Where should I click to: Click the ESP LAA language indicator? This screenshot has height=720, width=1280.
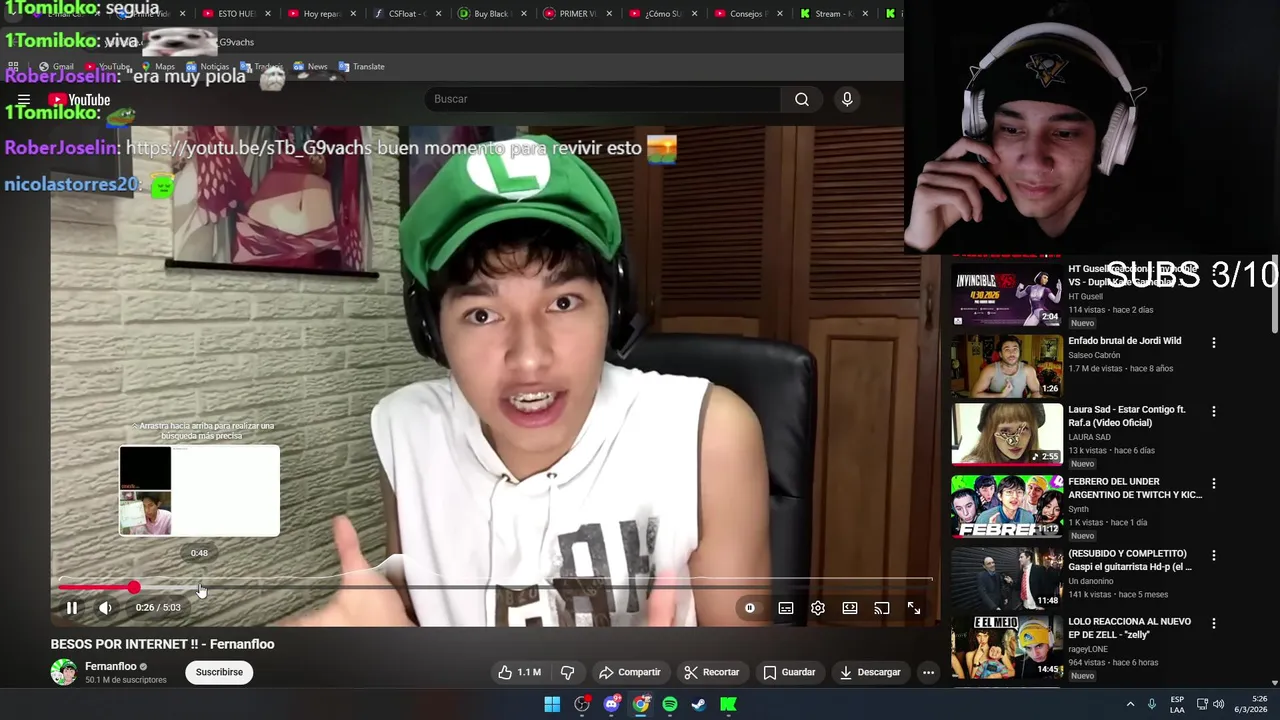tap(1178, 704)
